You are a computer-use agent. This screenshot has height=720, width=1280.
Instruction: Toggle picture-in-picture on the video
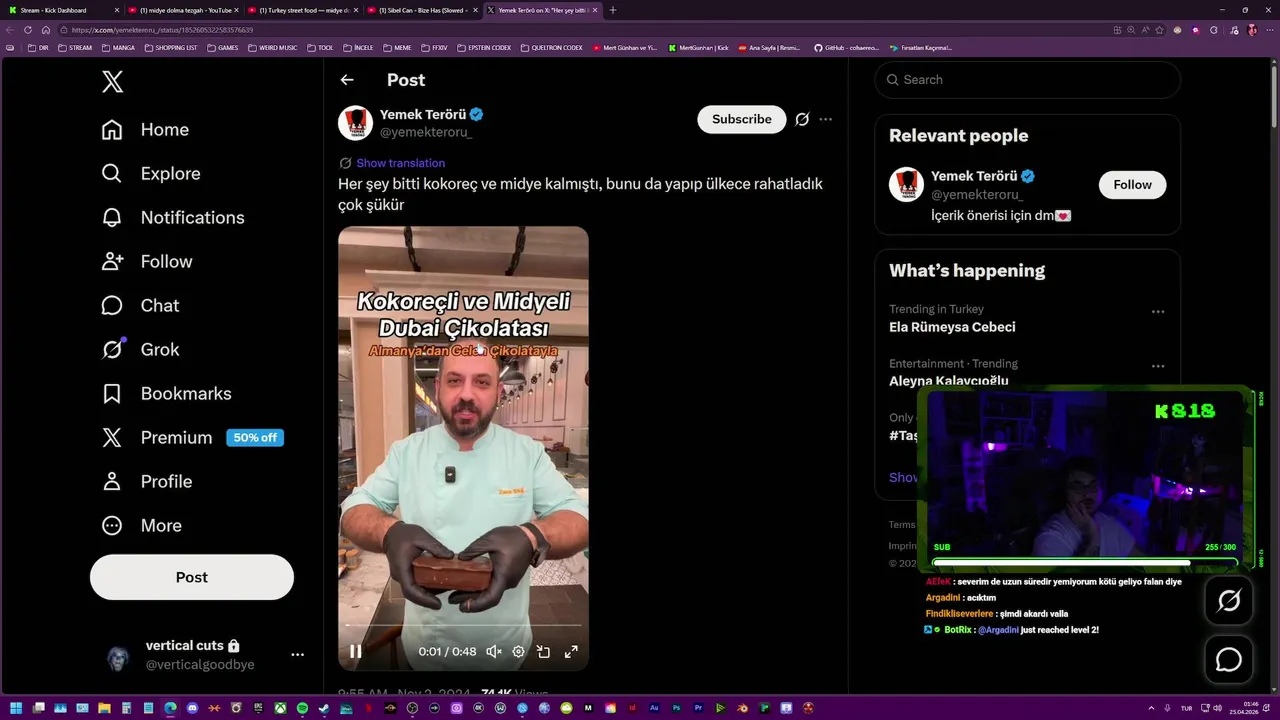coord(544,651)
